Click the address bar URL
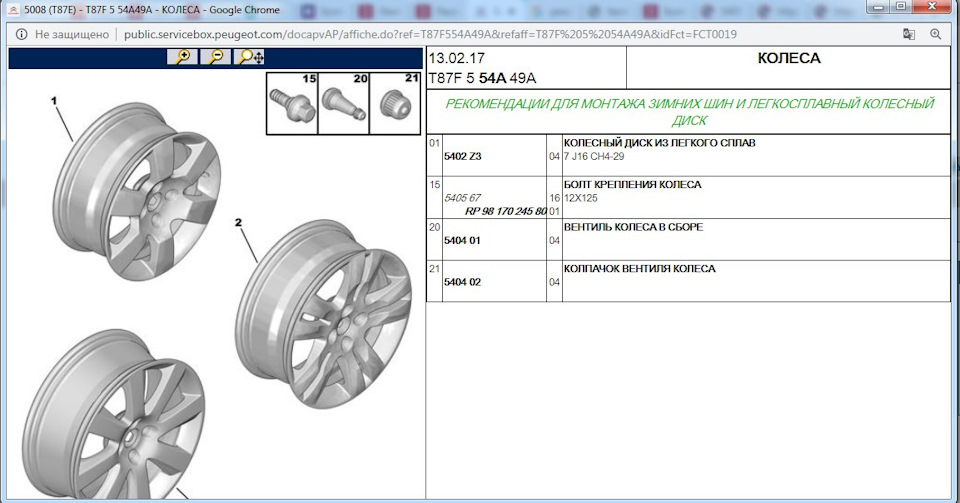 430,34
